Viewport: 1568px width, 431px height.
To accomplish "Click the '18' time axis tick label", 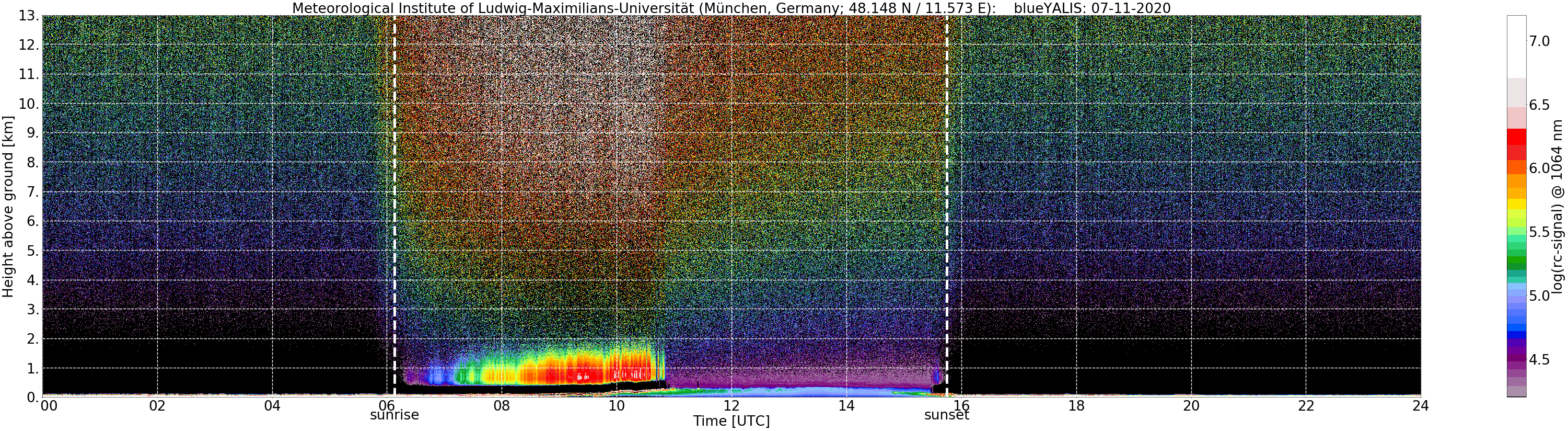I will (1076, 405).
